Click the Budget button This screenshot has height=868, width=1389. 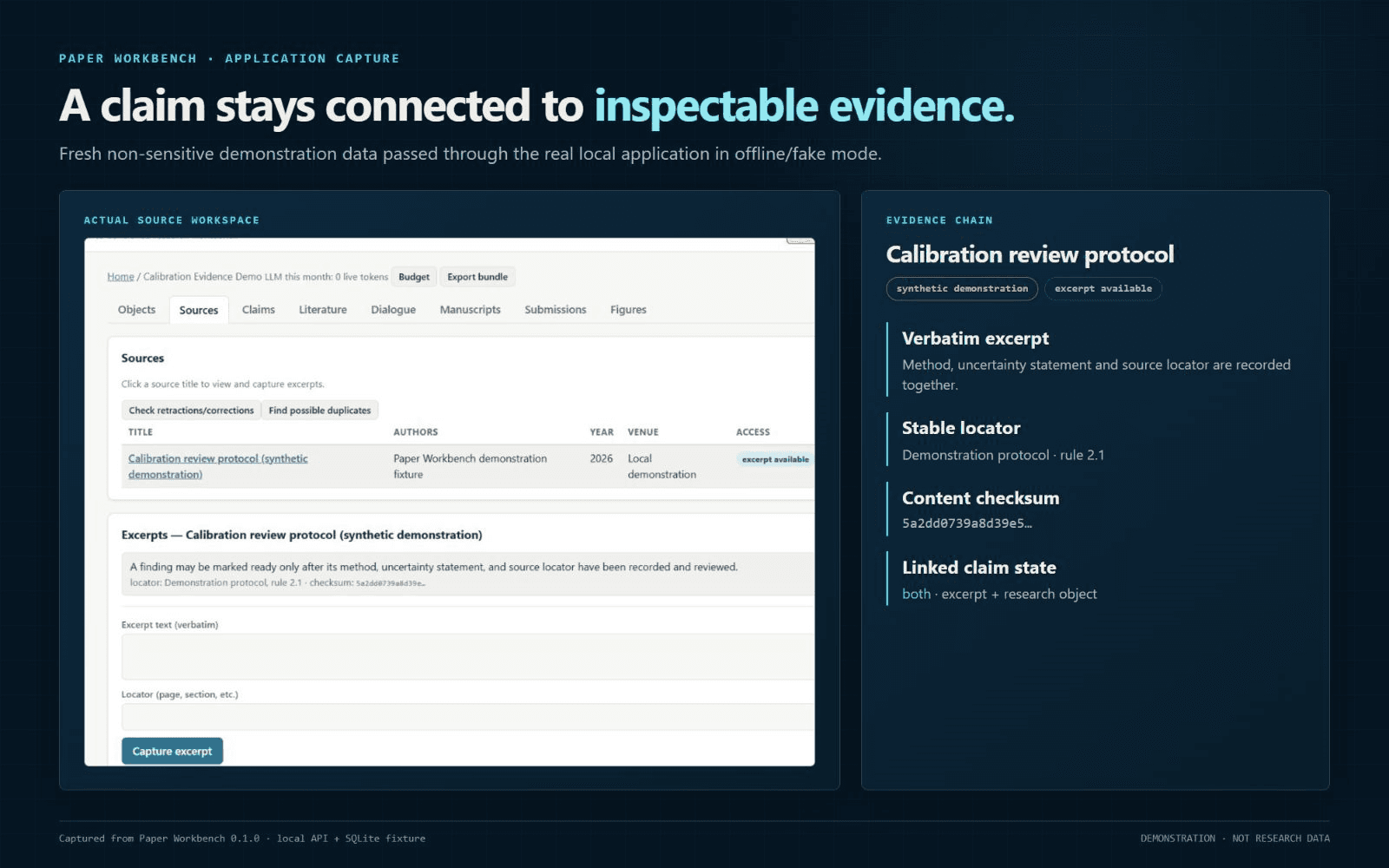[x=414, y=277]
